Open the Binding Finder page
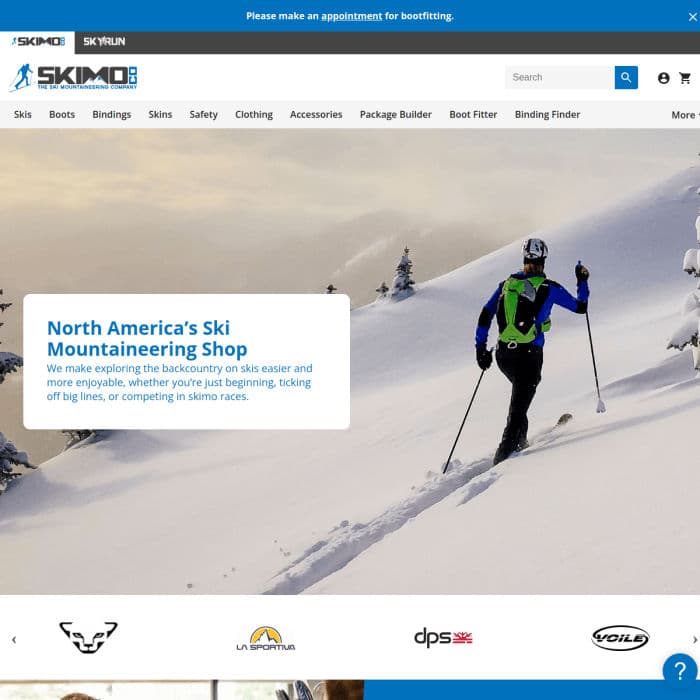Image resolution: width=700 pixels, height=700 pixels. point(547,115)
